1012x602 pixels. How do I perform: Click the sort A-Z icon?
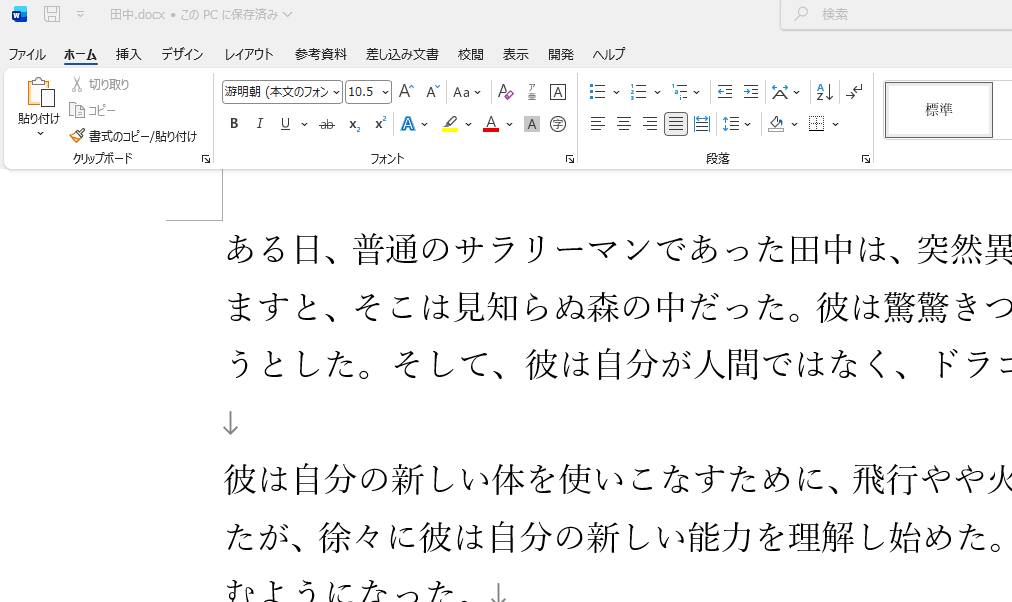click(824, 92)
